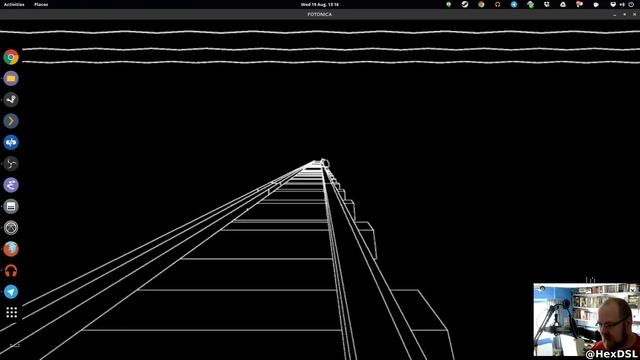Open the round gauge dock icon
The height and width of the screenshot is (360, 640).
tap(11, 227)
